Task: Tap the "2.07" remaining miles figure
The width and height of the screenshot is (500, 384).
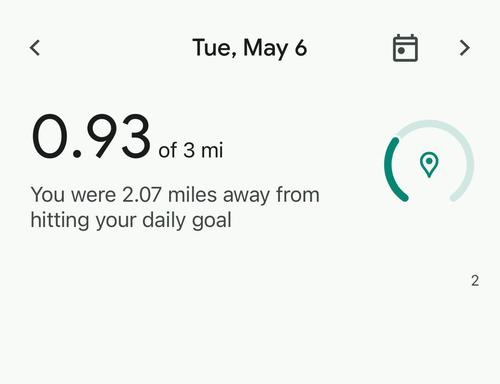Action: click(142, 195)
